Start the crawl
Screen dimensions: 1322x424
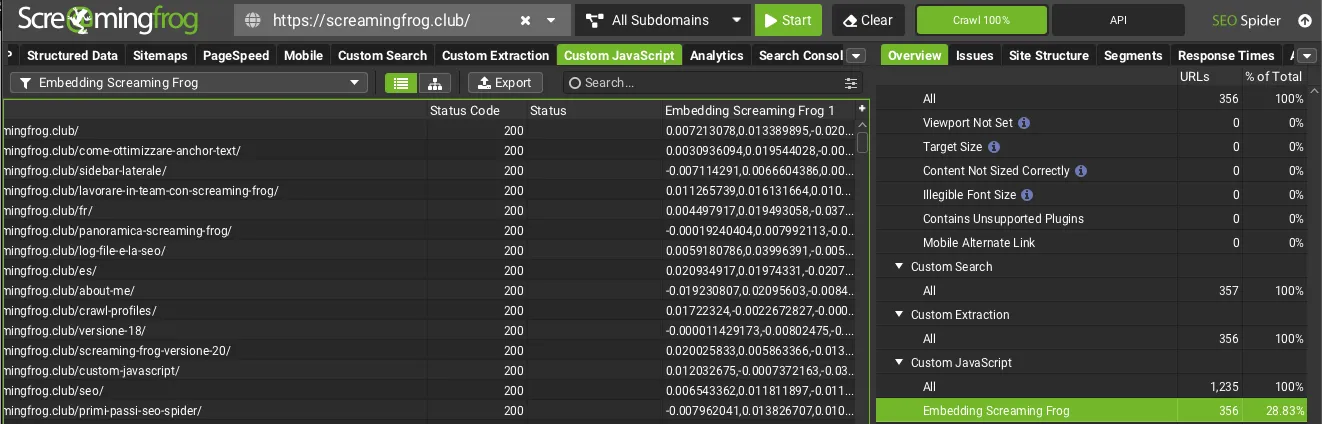[788, 20]
